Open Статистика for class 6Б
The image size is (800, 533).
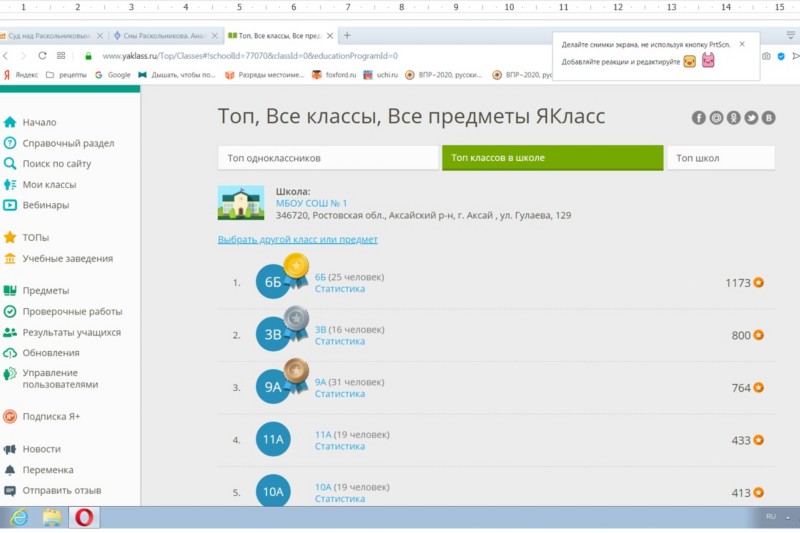coord(340,289)
